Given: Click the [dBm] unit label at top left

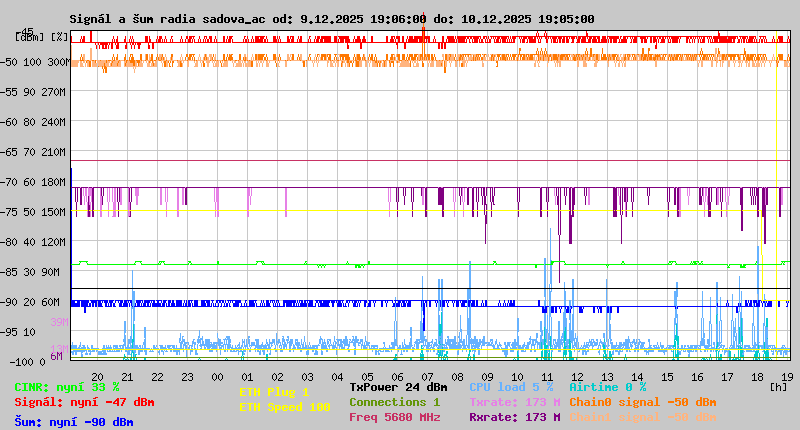Looking at the screenshot, I should click(27, 37).
